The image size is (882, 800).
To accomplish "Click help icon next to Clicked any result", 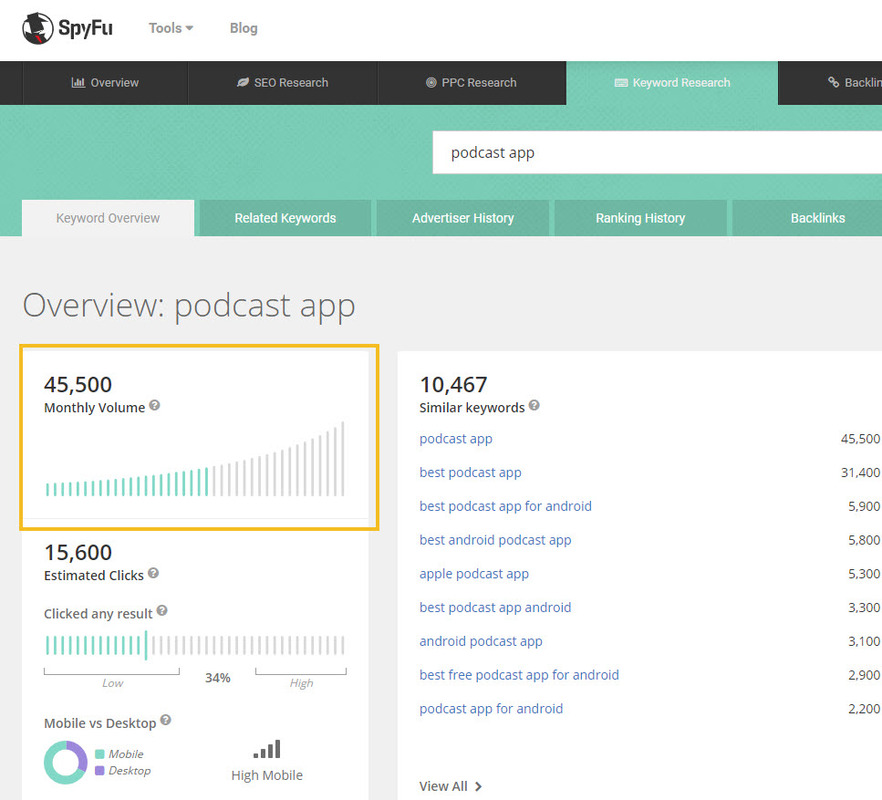I will (x=162, y=612).
